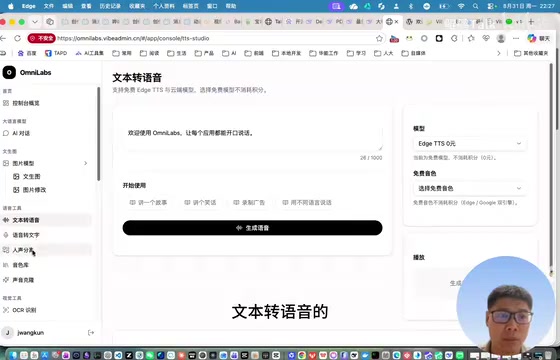Open the 文件 menu
560x360 pixels.
tap(49, 6)
